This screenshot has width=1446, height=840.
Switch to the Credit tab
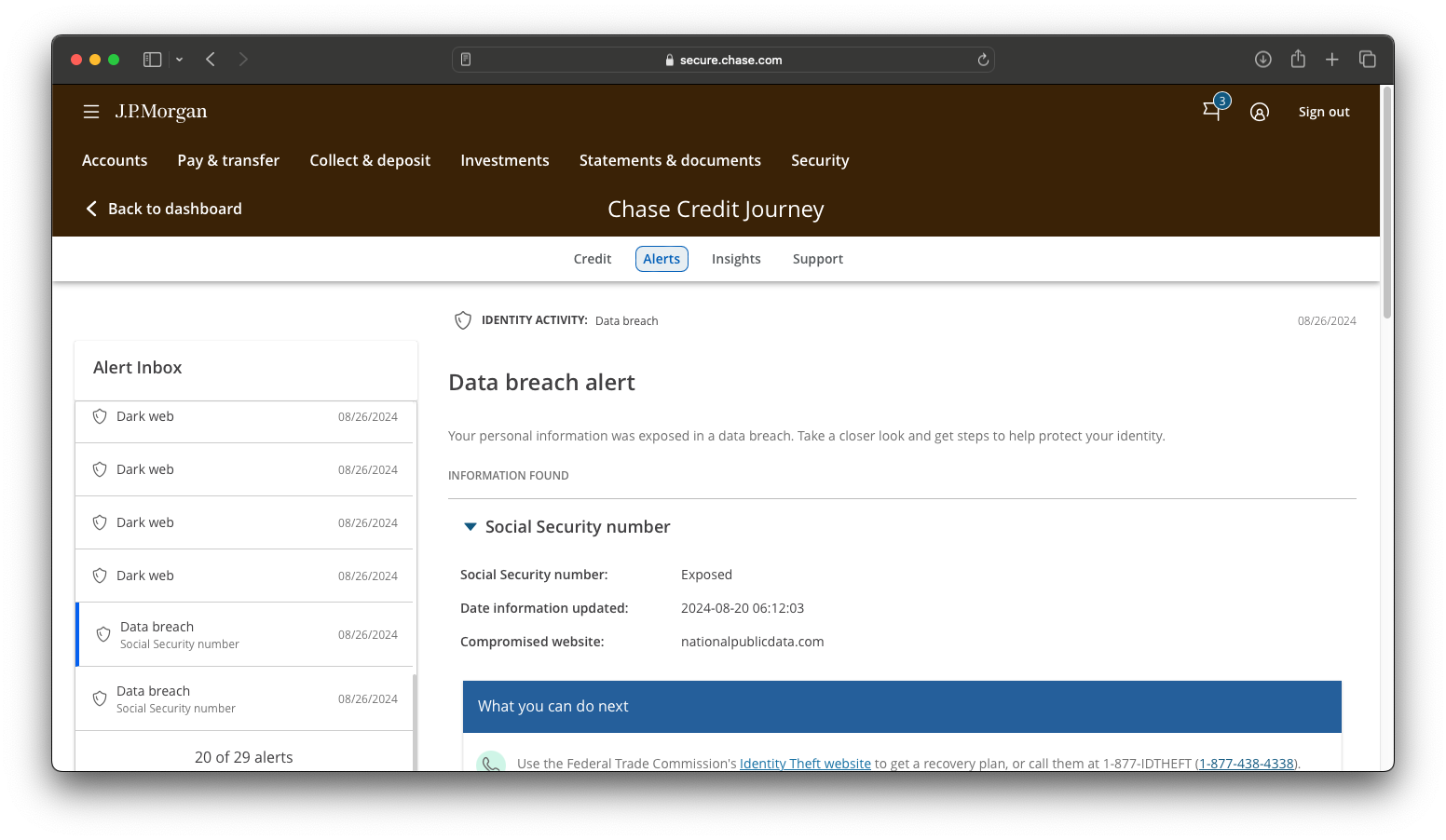(x=593, y=259)
